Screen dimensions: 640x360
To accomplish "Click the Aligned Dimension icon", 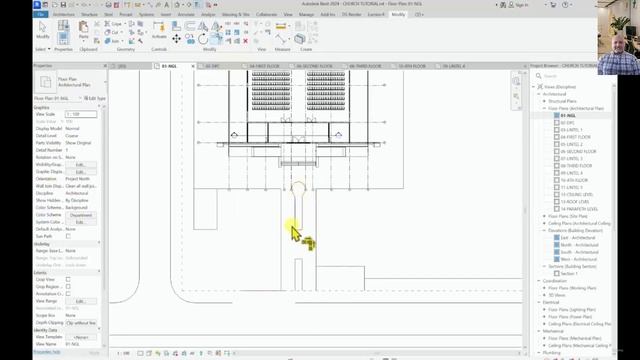I will (x=281, y=39).
